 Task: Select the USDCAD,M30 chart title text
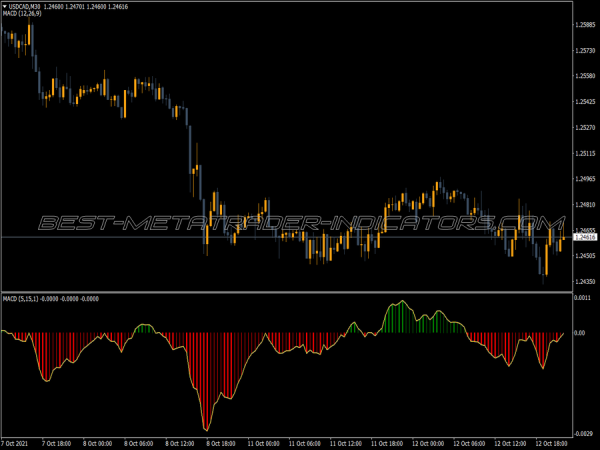tap(24, 7)
